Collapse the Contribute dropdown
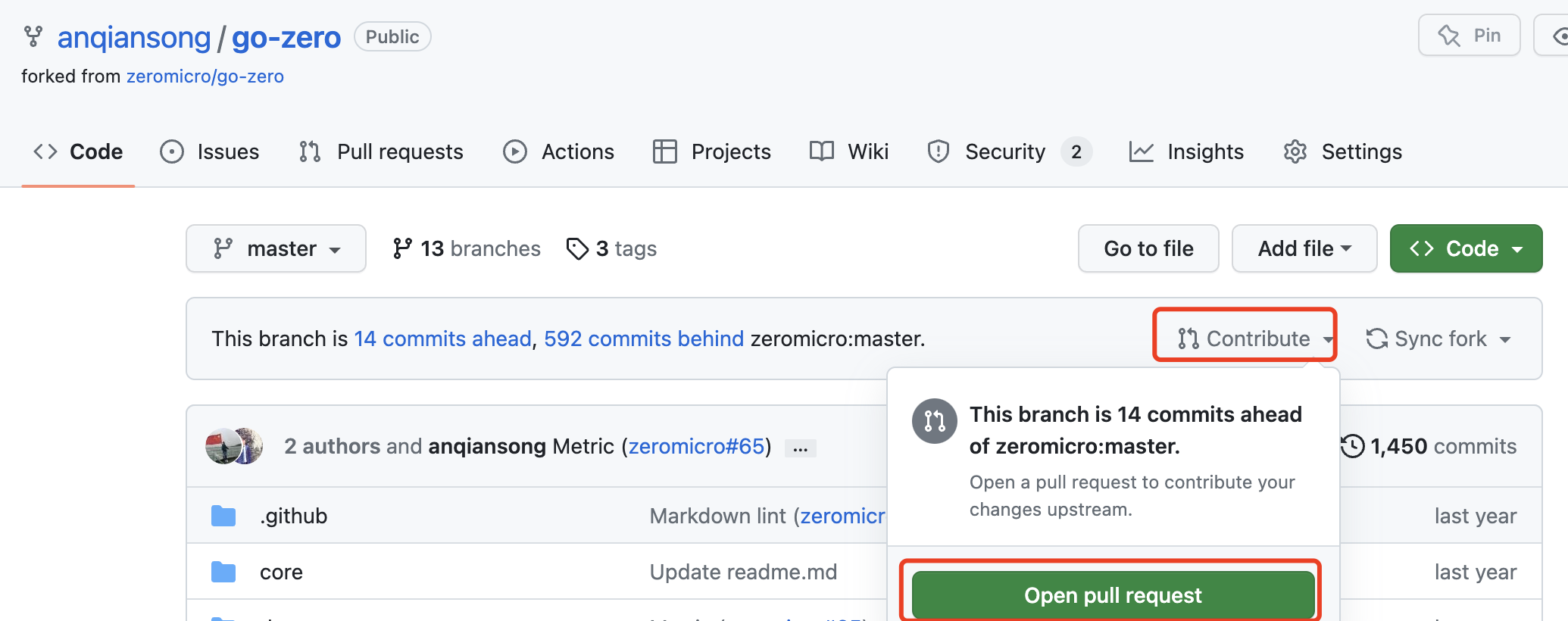This screenshot has width=1568, height=621. [1245, 339]
